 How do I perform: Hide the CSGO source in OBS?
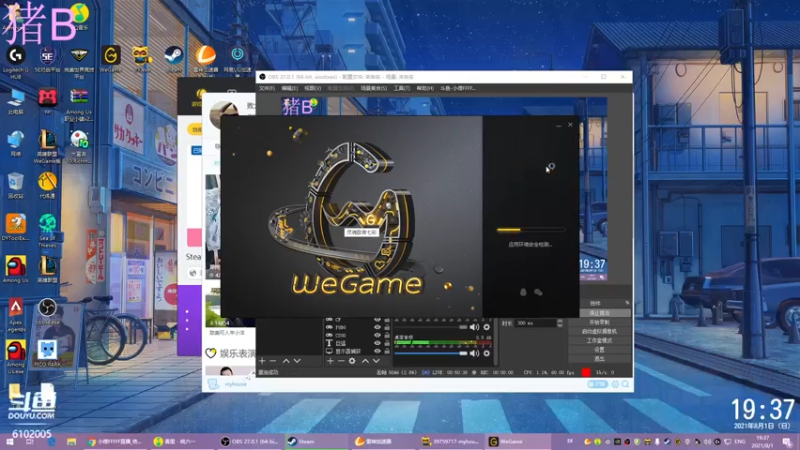[378, 336]
